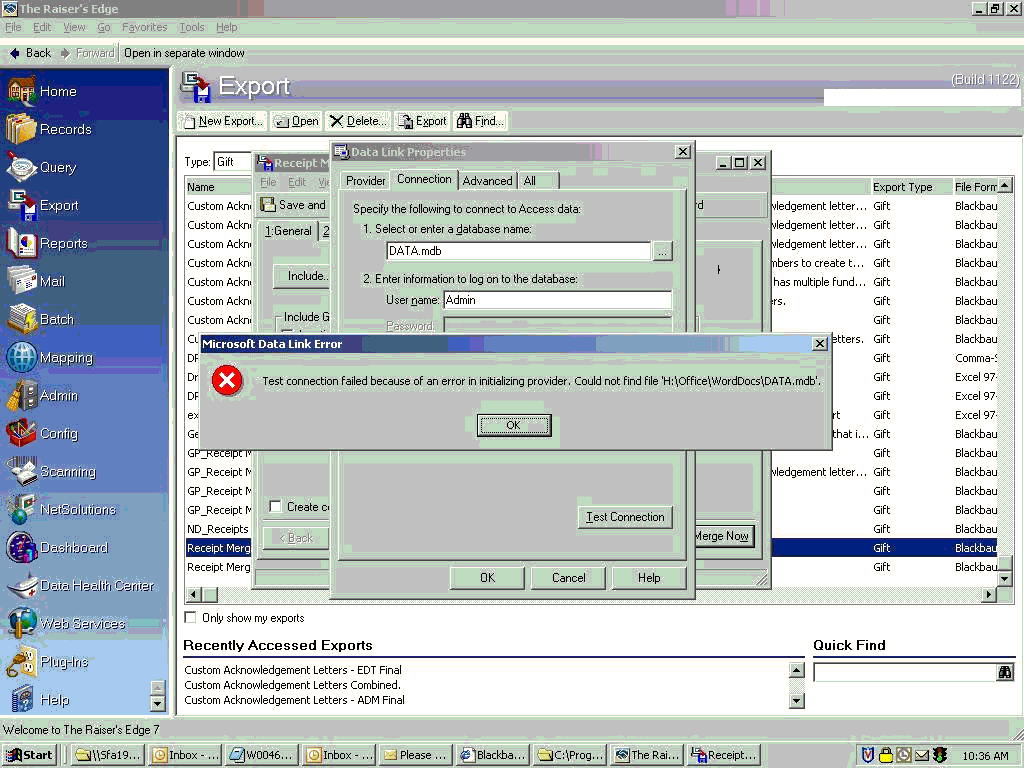Open Data Health Center
The height and width of the screenshot is (768, 1024).
point(80,585)
